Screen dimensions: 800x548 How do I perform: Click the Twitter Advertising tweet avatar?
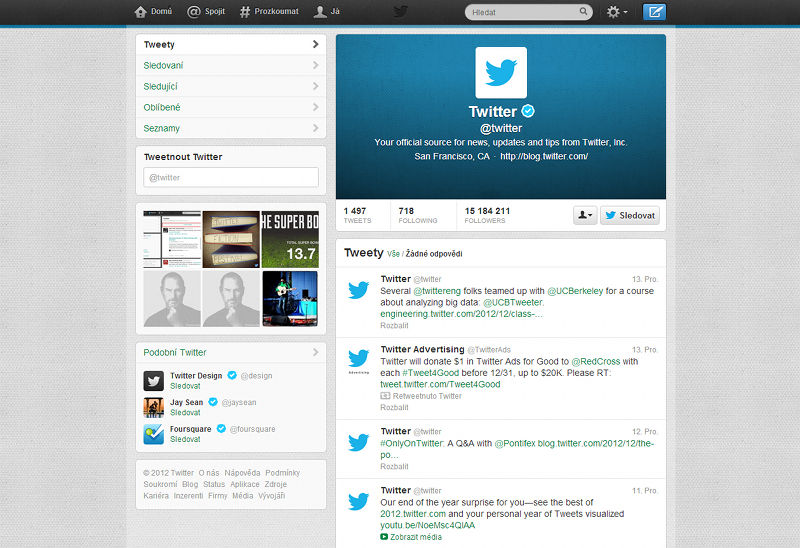click(359, 360)
